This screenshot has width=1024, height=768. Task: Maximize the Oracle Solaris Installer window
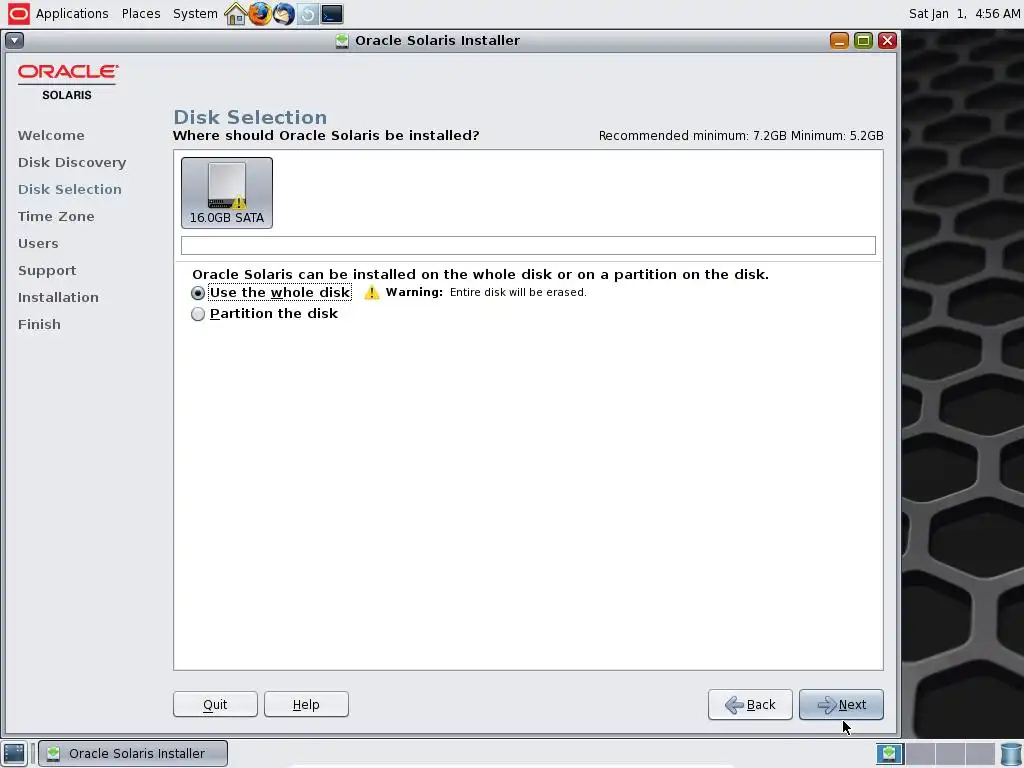pyautogui.click(x=863, y=40)
